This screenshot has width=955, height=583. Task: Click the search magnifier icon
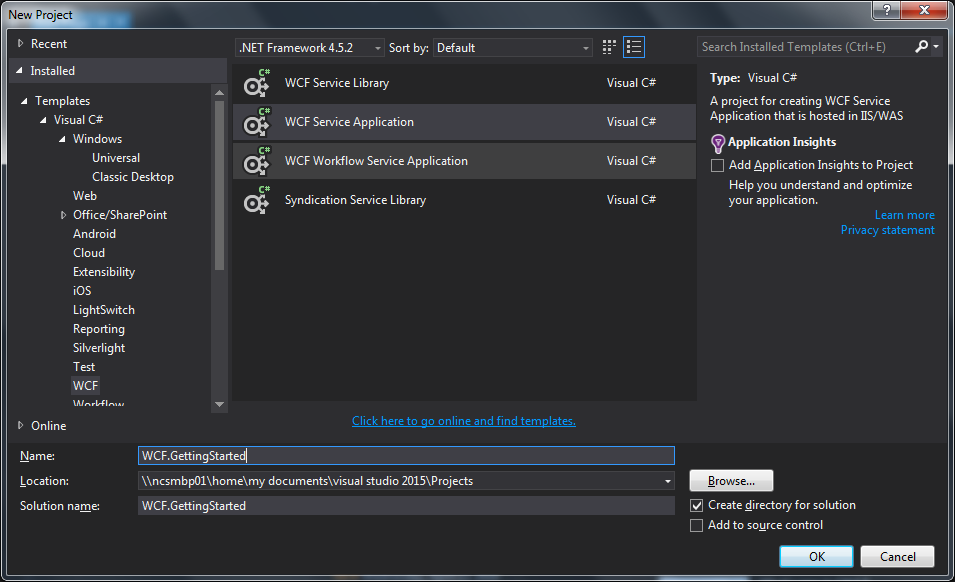click(x=920, y=46)
